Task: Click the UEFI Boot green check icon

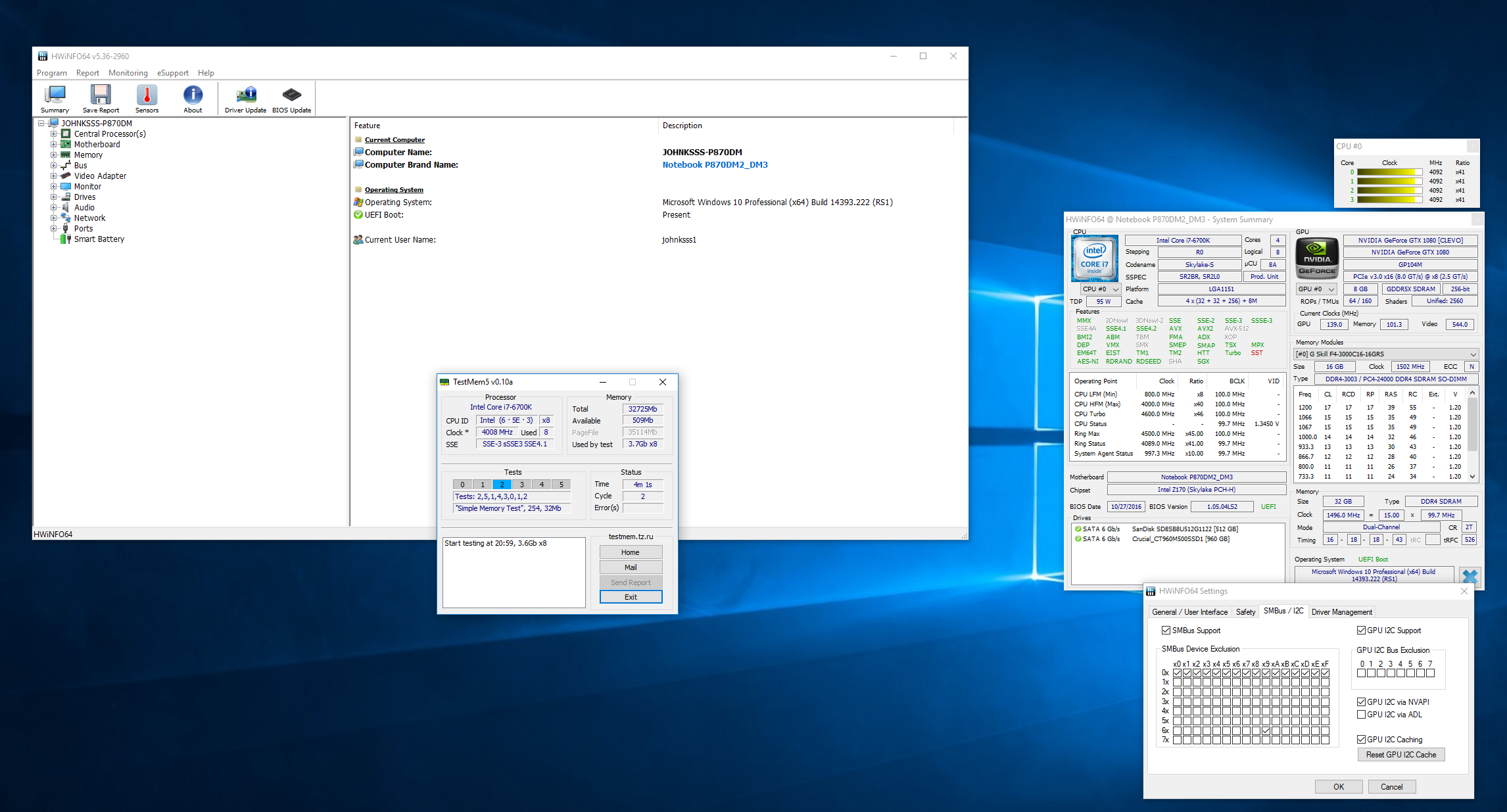Action: coord(358,214)
